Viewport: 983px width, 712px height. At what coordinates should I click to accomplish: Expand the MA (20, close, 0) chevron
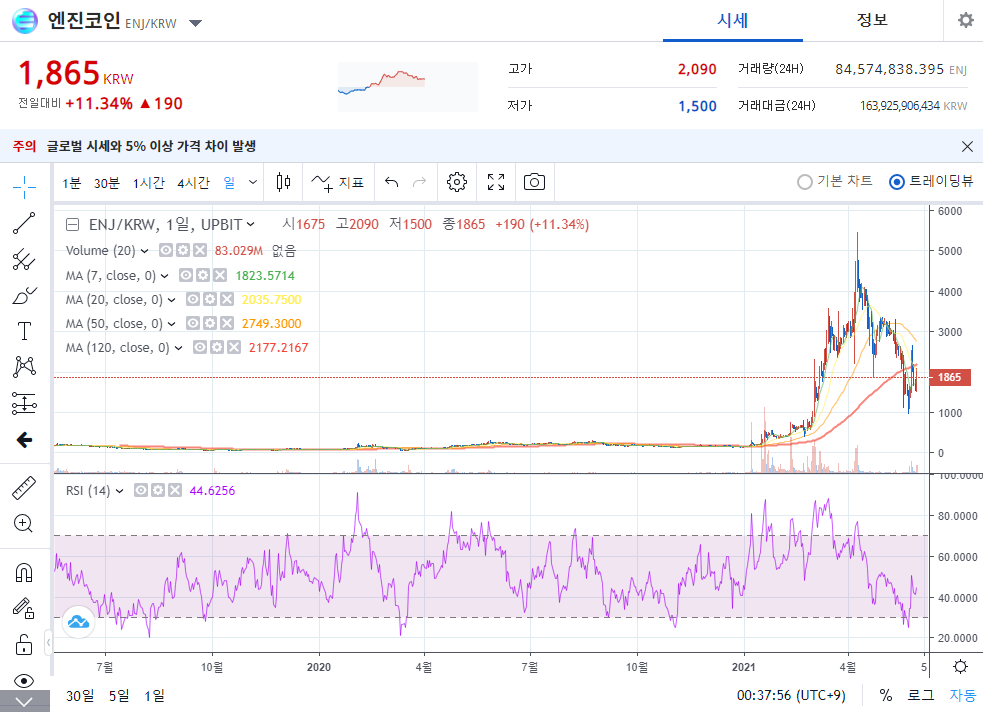click(171, 300)
